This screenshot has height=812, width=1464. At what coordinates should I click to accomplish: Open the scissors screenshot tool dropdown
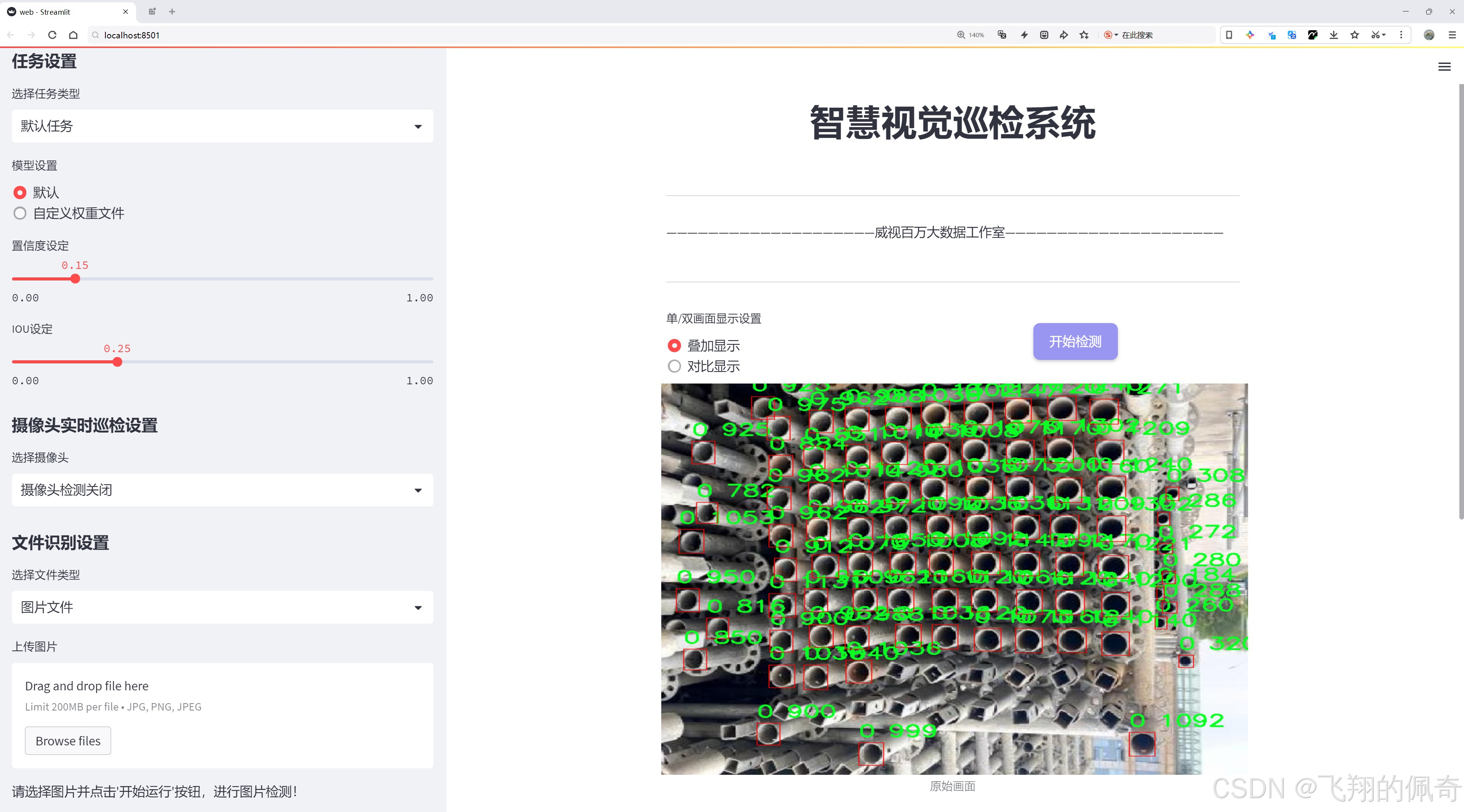click(x=1378, y=34)
